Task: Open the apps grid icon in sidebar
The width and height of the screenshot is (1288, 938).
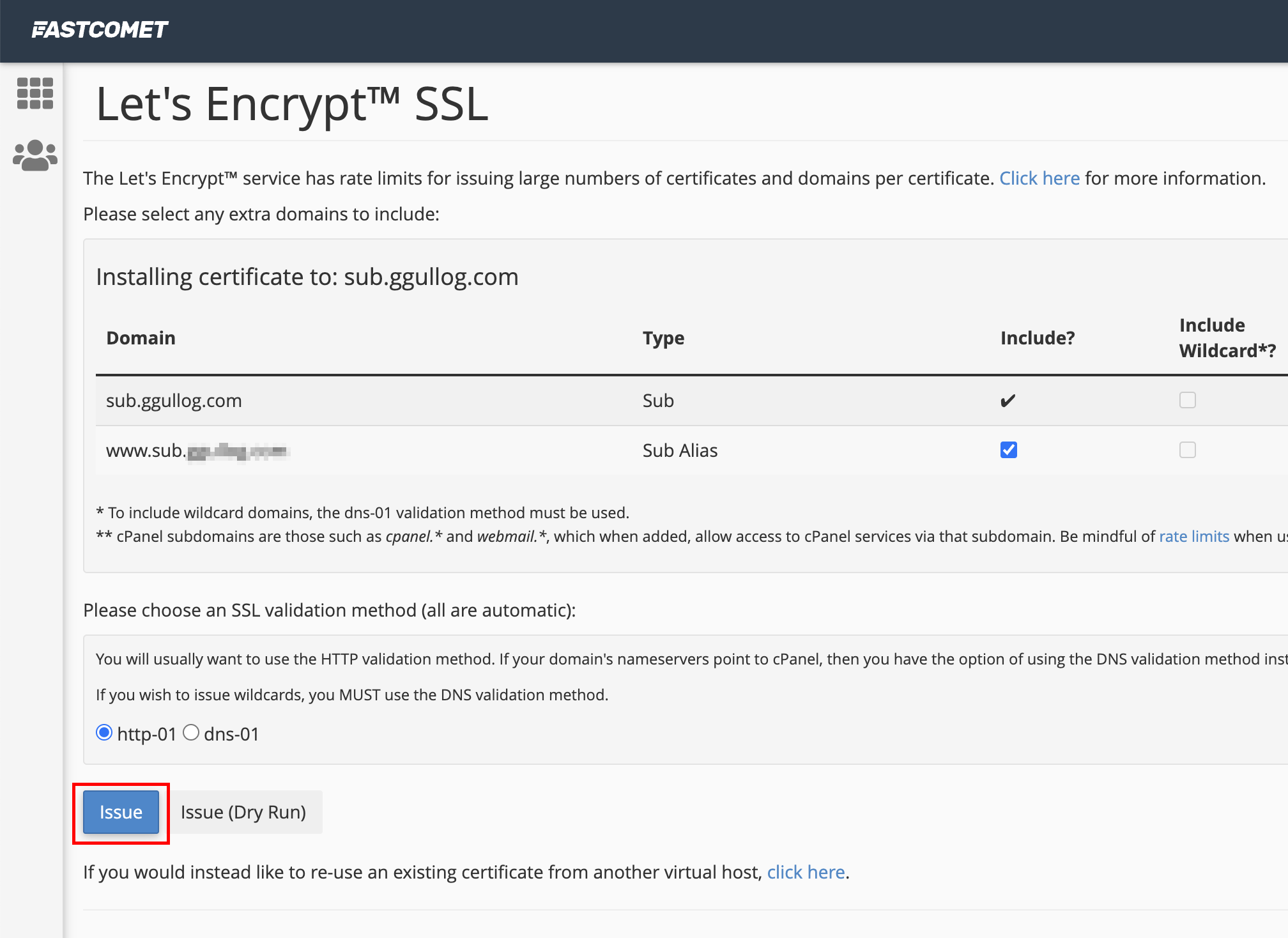Action: [34, 93]
